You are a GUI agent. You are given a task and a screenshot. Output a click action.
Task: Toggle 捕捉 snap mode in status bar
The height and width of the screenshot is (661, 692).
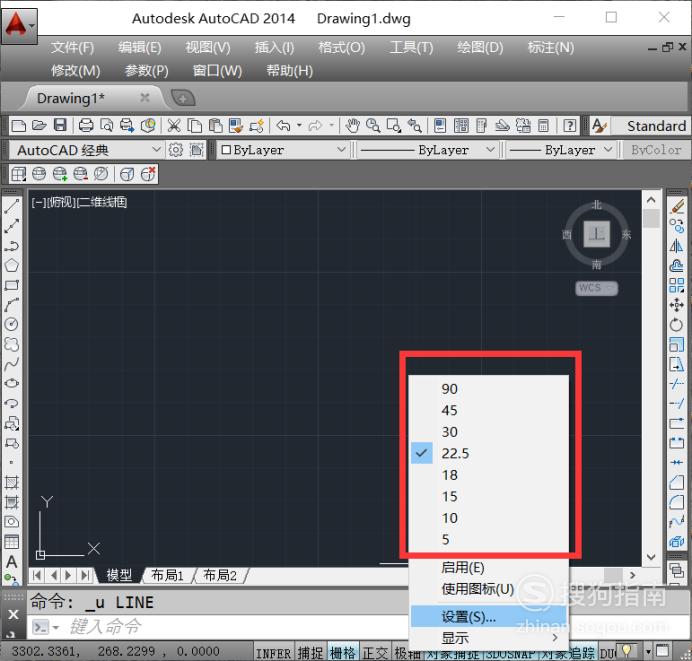pyautogui.click(x=311, y=653)
